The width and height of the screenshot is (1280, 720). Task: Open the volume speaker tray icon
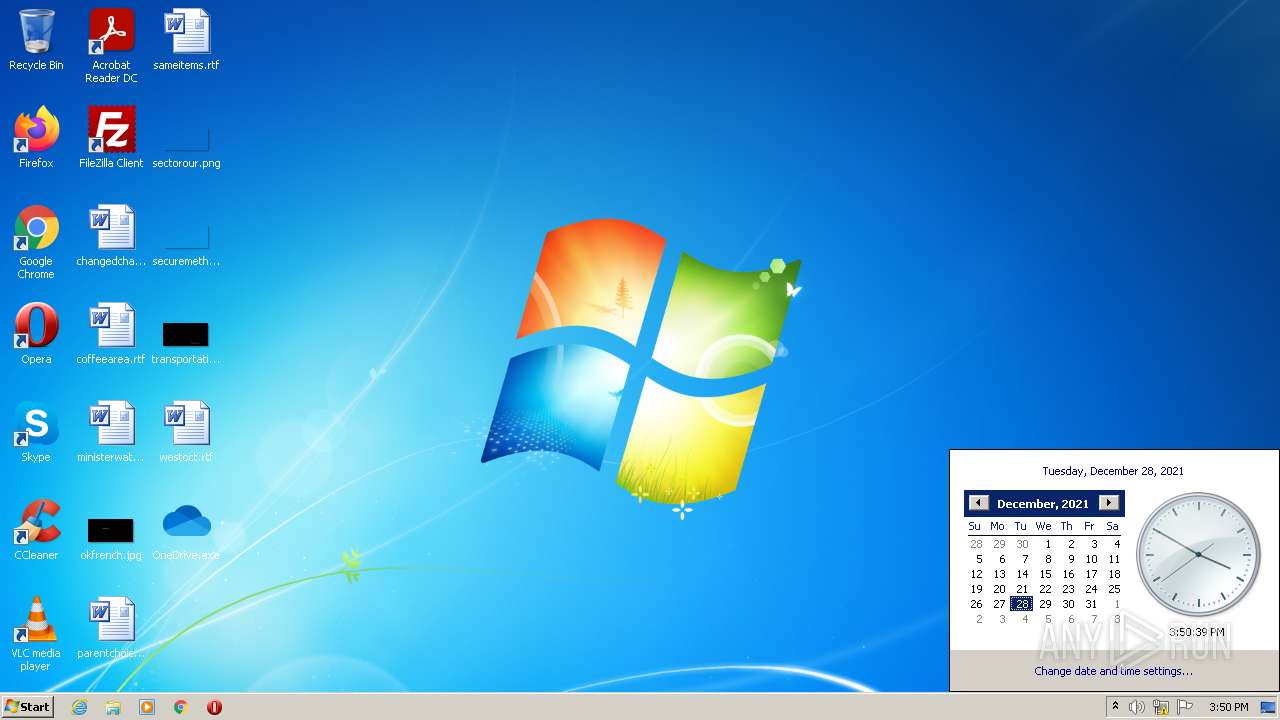tap(1137, 707)
